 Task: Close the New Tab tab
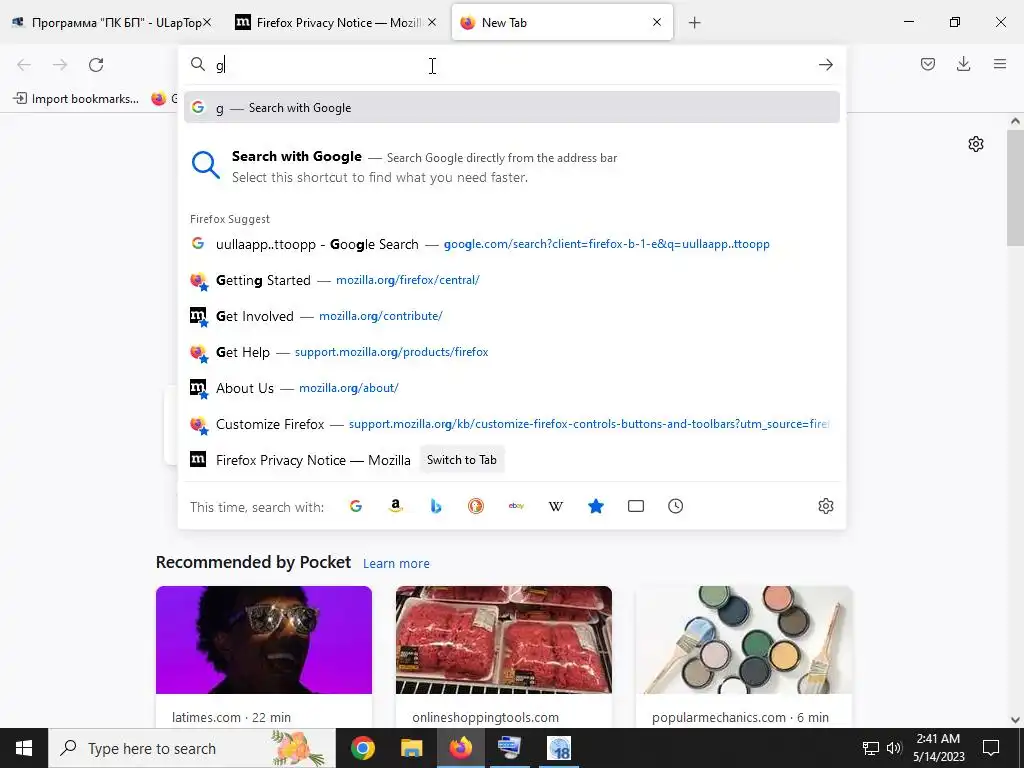point(657,22)
